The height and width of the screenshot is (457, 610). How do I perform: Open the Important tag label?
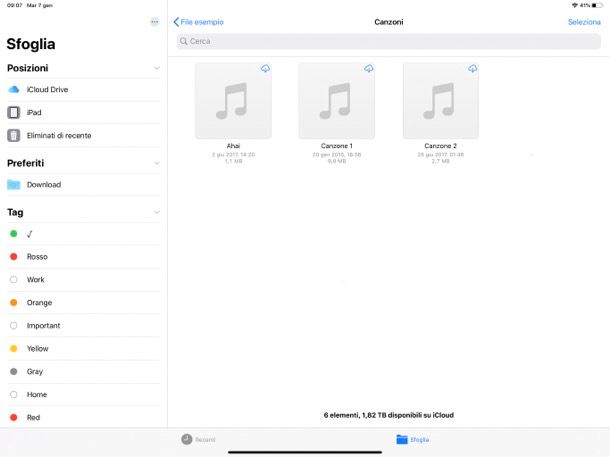pyautogui.click(x=43, y=326)
